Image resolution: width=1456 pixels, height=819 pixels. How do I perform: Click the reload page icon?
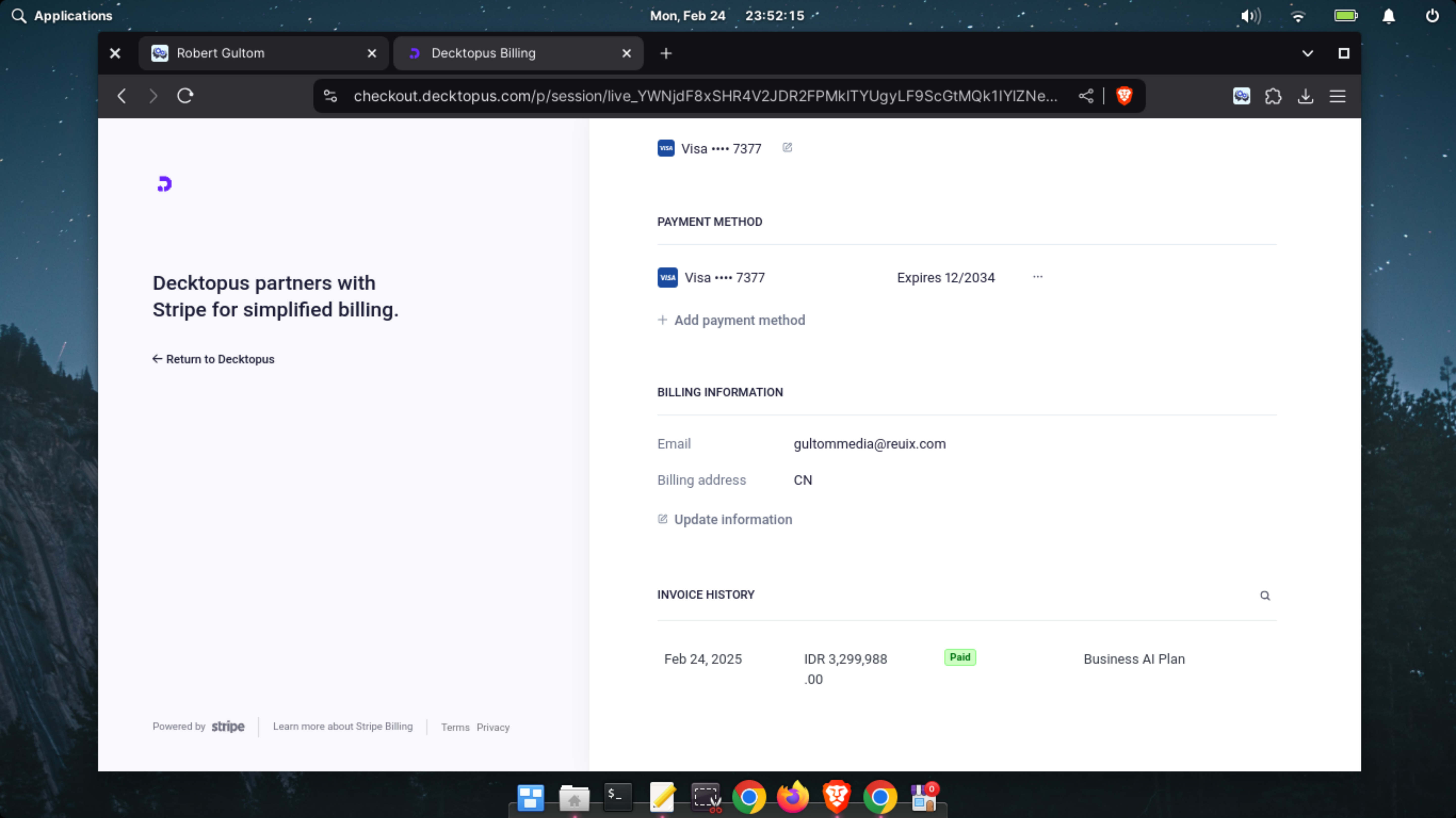185,96
